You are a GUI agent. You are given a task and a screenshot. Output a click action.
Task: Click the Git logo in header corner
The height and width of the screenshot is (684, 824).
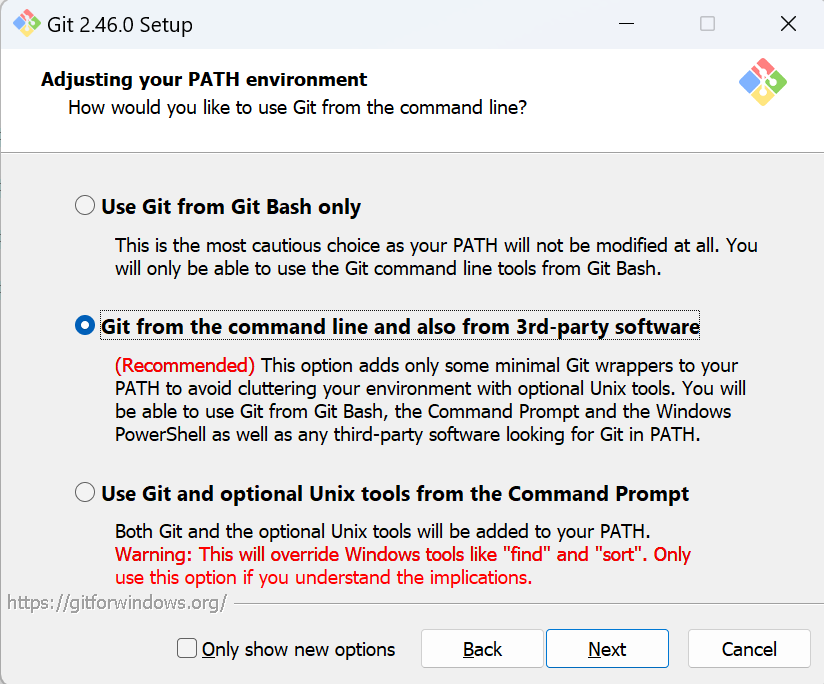pyautogui.click(x=763, y=82)
